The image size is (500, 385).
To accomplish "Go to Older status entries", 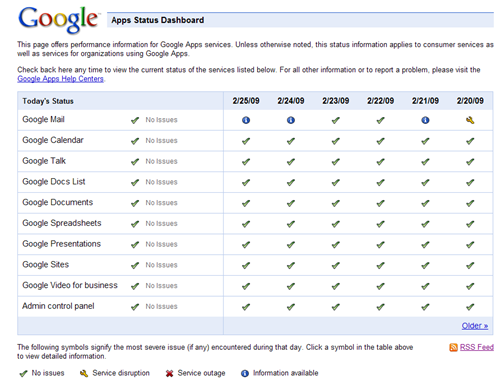I will [475, 326].
